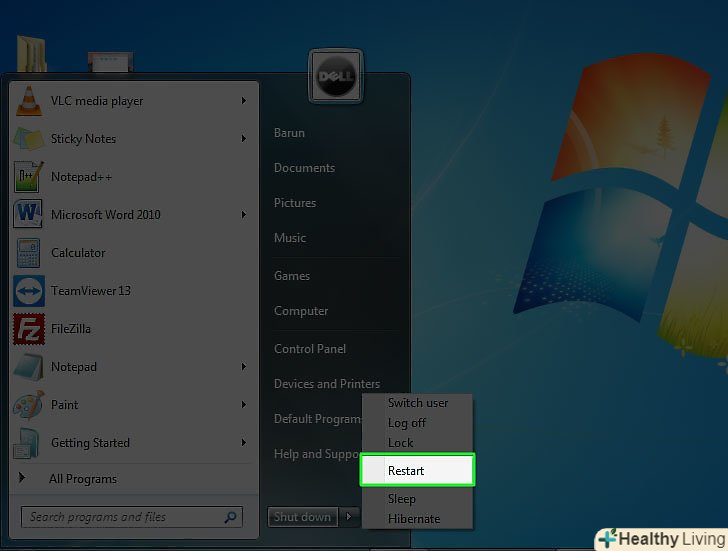
Task: Open FileZilla icon
Action: [29, 329]
